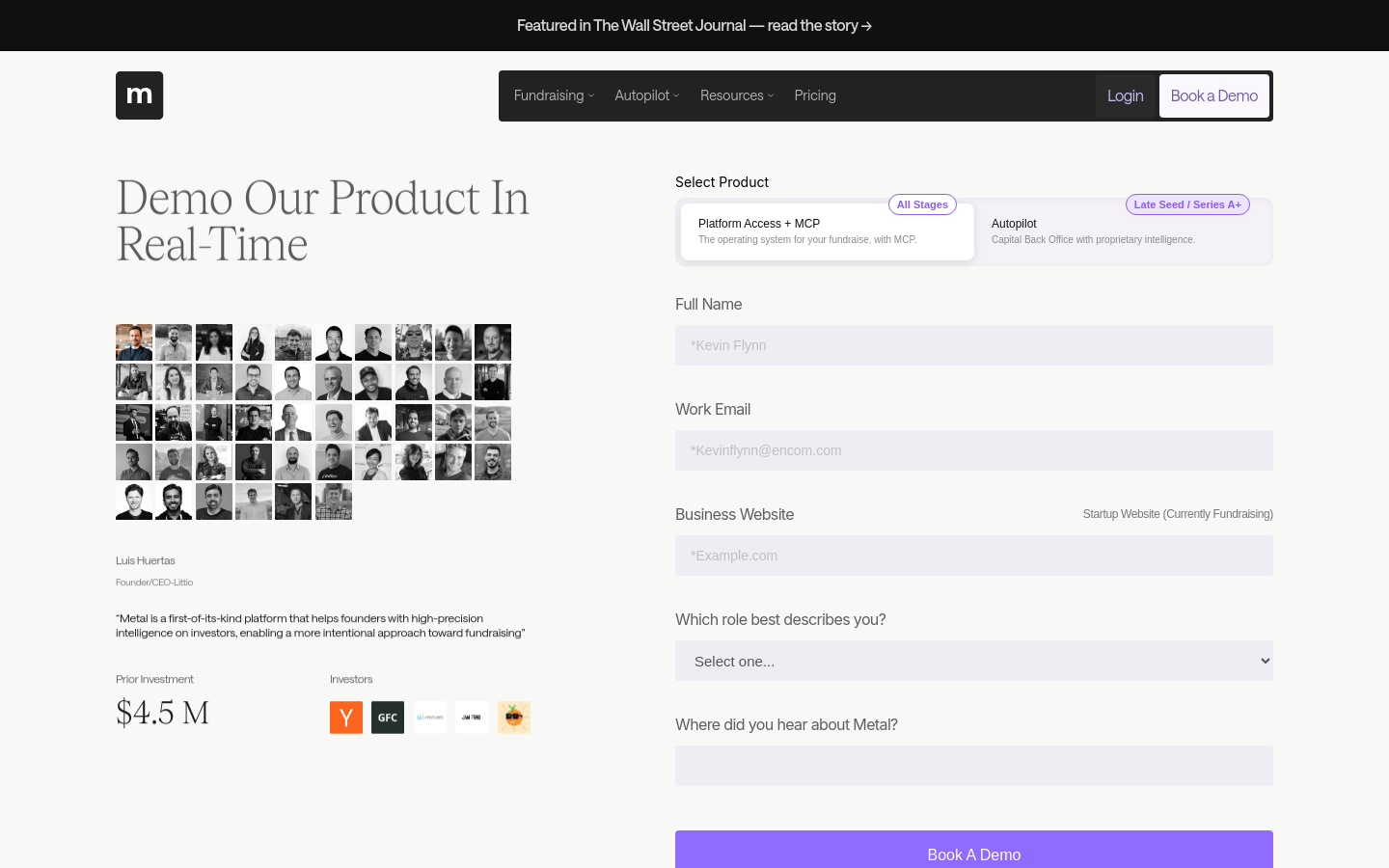
Task: Click the "$4.5 M" amount
Action: 163,713
